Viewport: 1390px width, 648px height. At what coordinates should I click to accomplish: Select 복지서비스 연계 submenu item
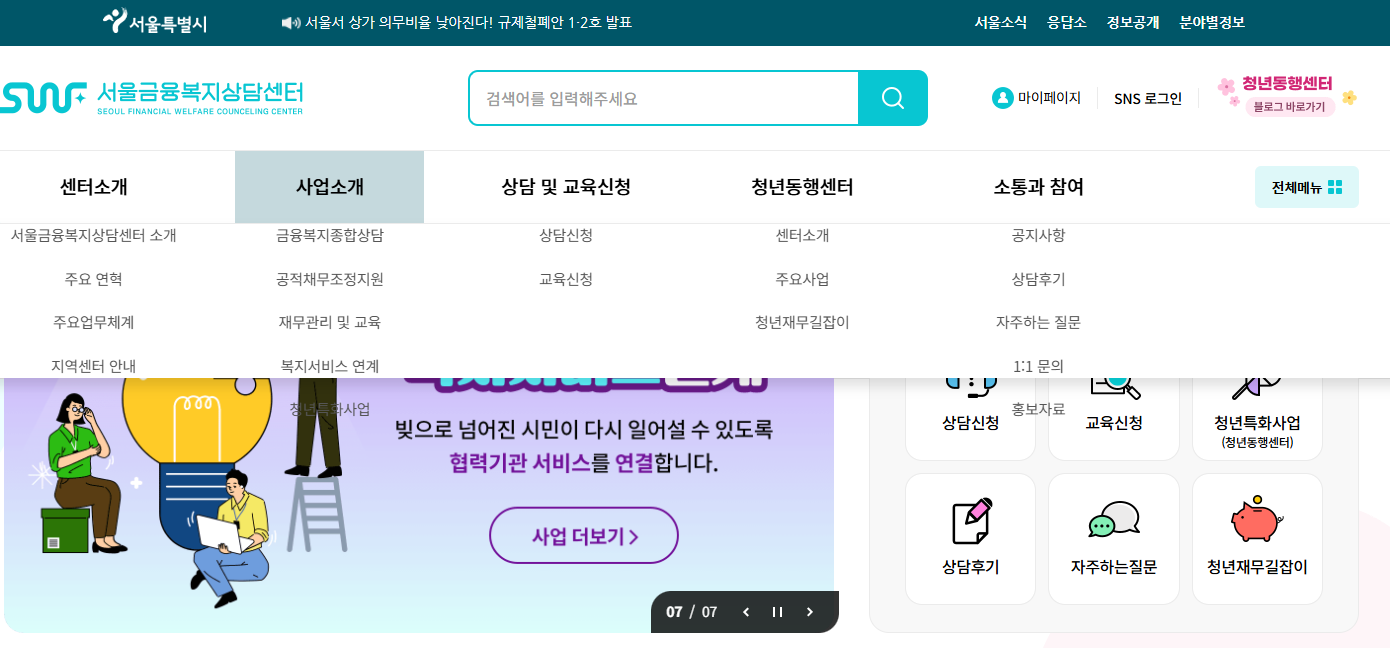[x=330, y=366]
